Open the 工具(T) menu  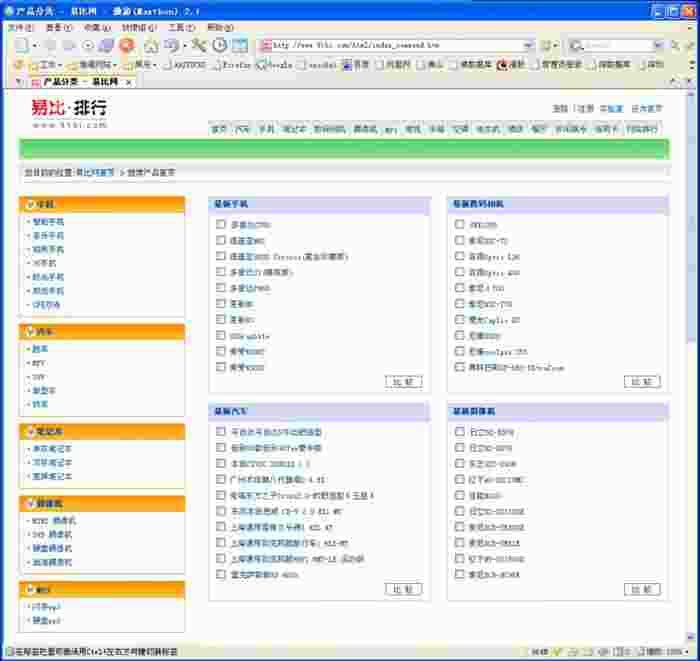(x=181, y=28)
